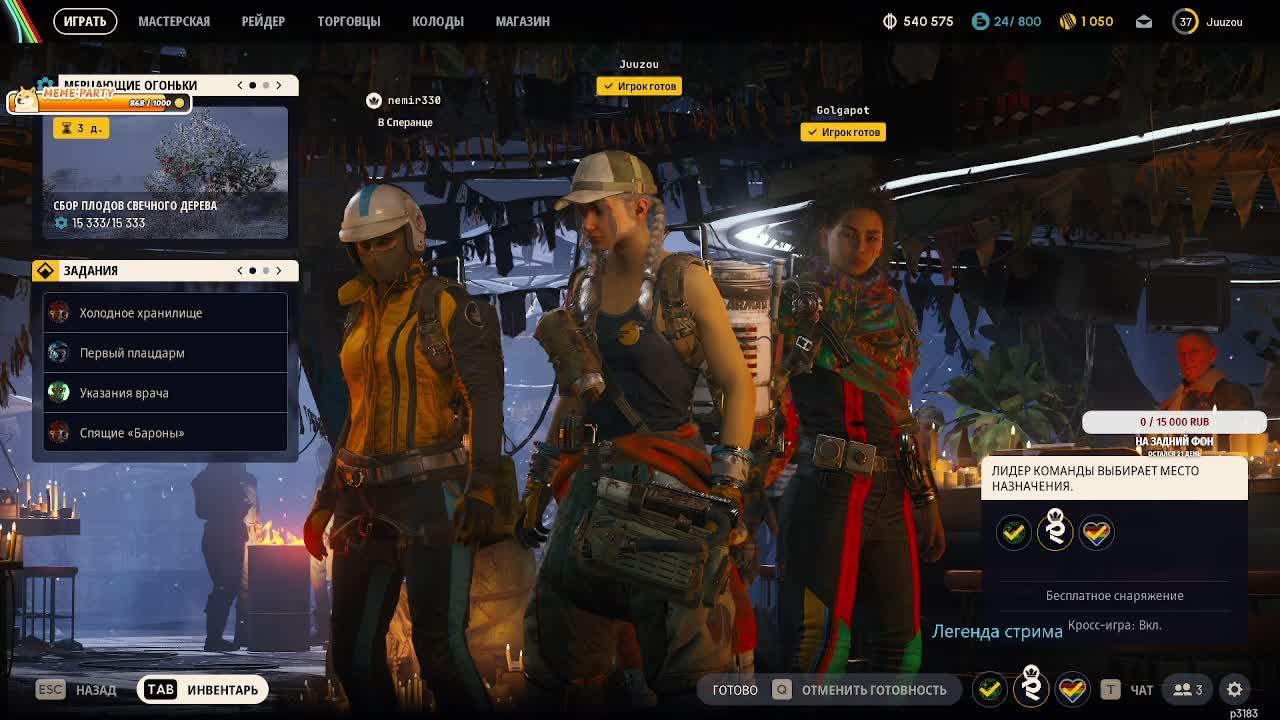The height and width of the screenshot is (720, 1280).
Task: Click the 15 333/15 333 event progress counter
Action: pos(100,223)
